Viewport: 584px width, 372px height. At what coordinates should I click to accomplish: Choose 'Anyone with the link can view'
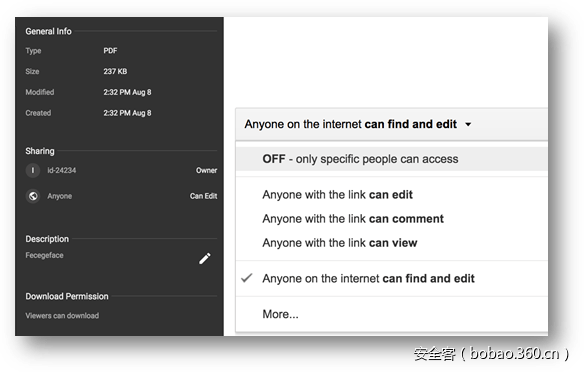[340, 243]
